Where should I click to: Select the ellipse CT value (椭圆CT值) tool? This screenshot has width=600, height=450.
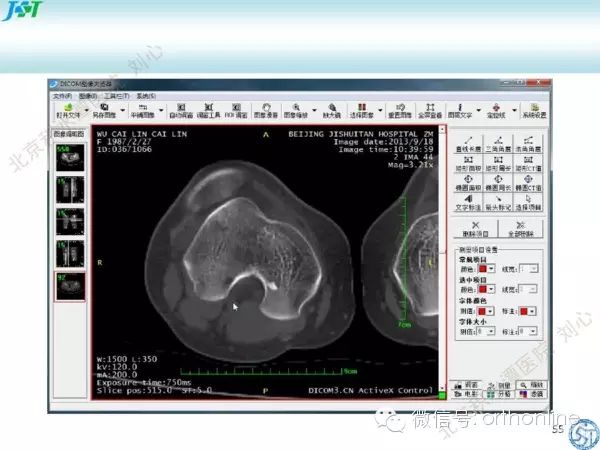click(x=528, y=183)
